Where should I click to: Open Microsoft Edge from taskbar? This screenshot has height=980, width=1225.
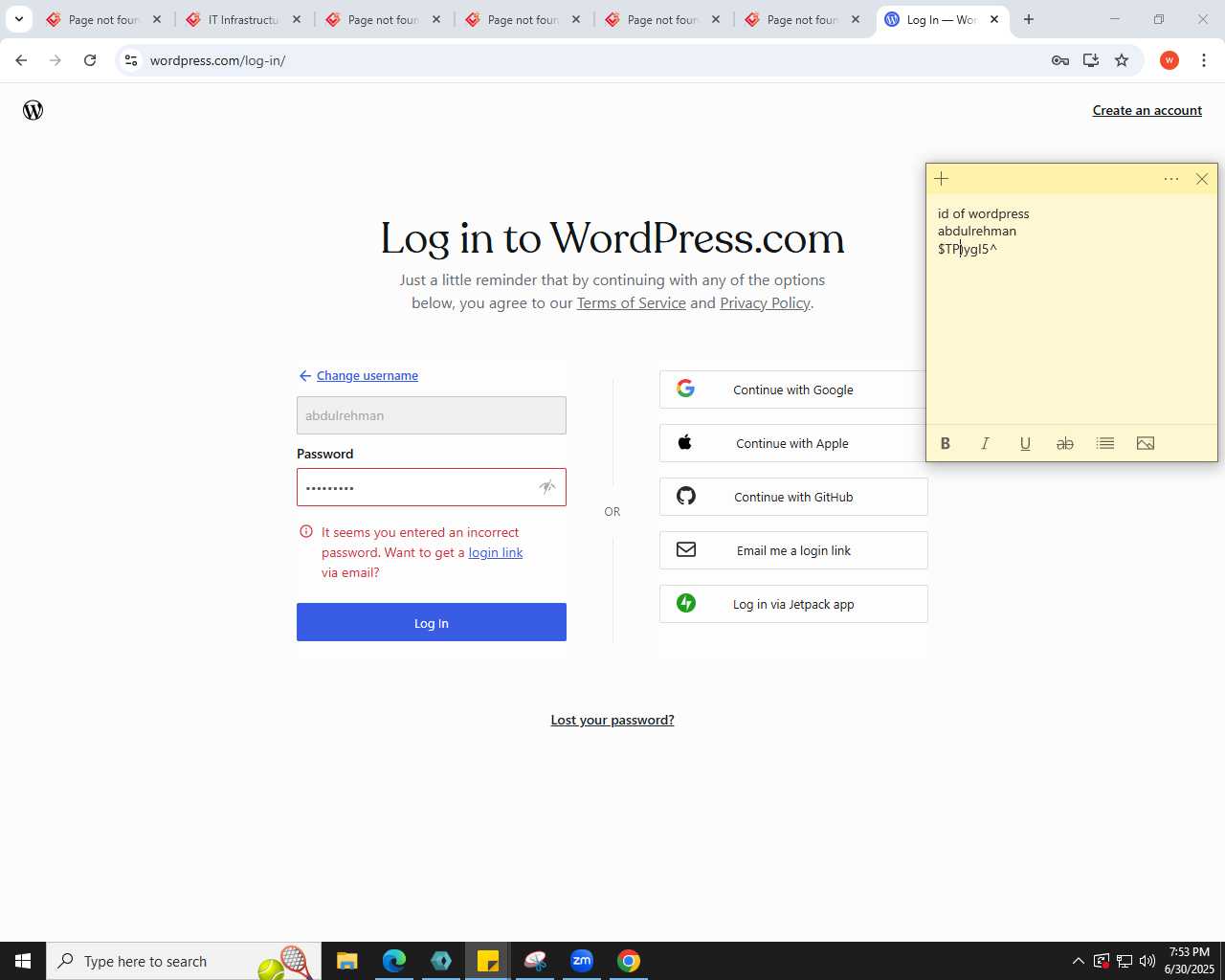(x=394, y=961)
